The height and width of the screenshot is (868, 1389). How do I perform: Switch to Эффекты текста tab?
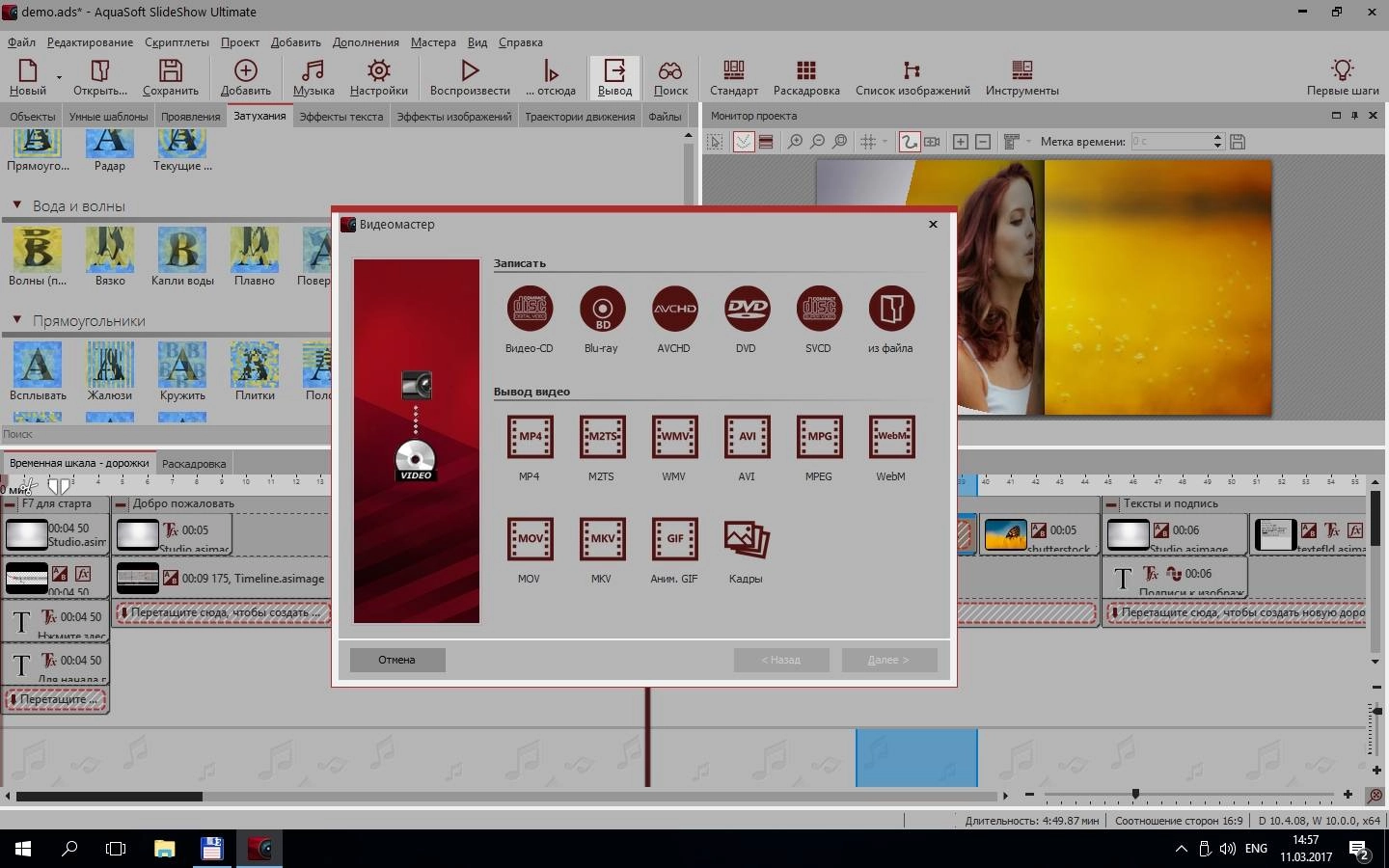(x=340, y=117)
